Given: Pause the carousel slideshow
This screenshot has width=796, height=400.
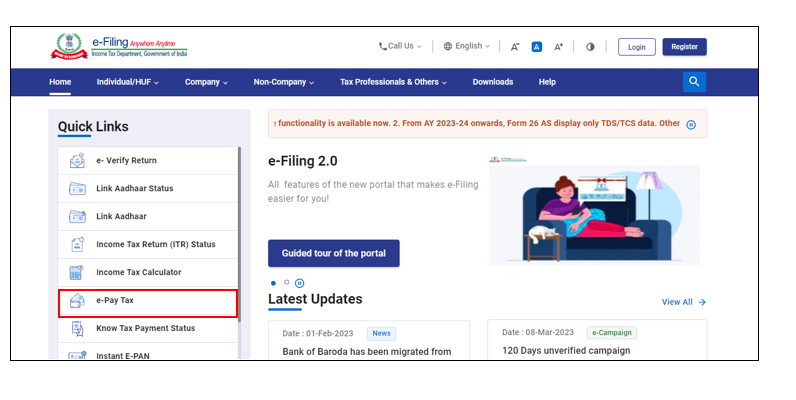Looking at the screenshot, I should [x=299, y=283].
